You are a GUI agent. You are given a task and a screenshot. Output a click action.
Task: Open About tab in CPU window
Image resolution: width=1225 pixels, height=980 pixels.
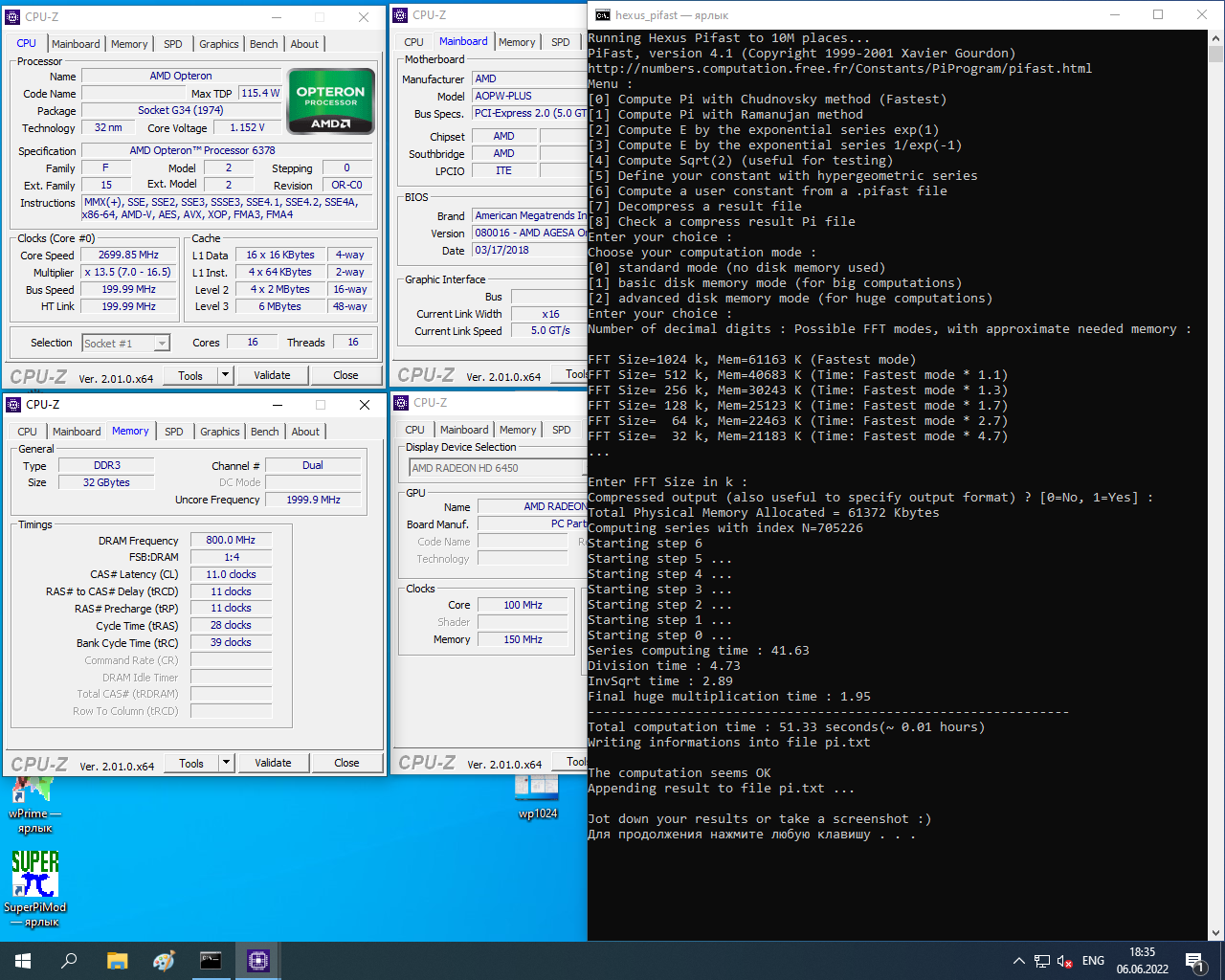click(x=304, y=44)
